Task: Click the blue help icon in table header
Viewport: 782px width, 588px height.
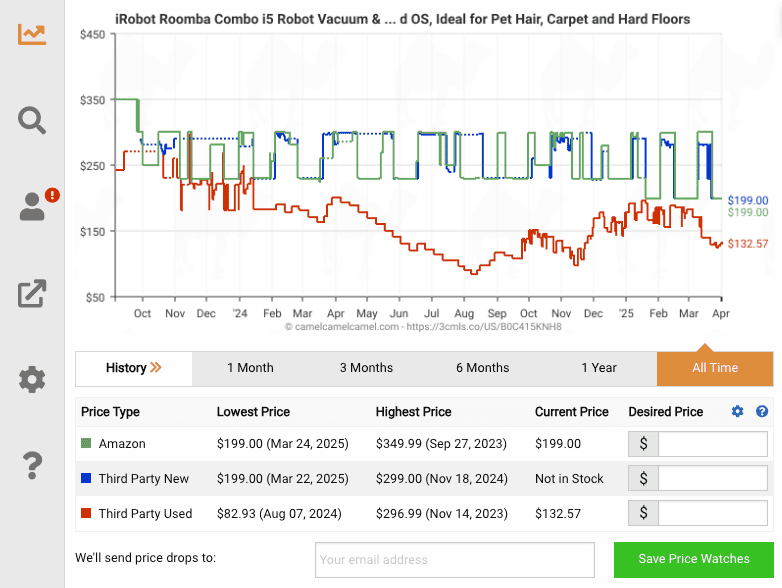Action: point(762,412)
